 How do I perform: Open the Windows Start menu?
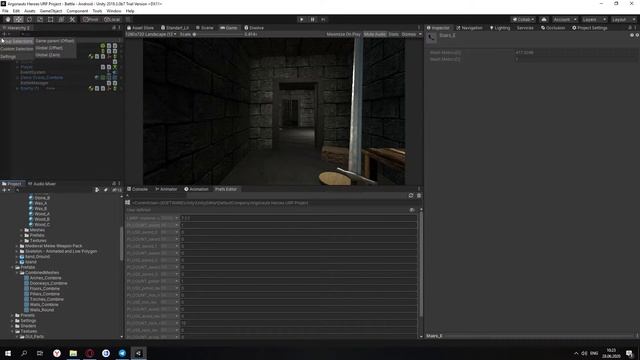[8, 353]
